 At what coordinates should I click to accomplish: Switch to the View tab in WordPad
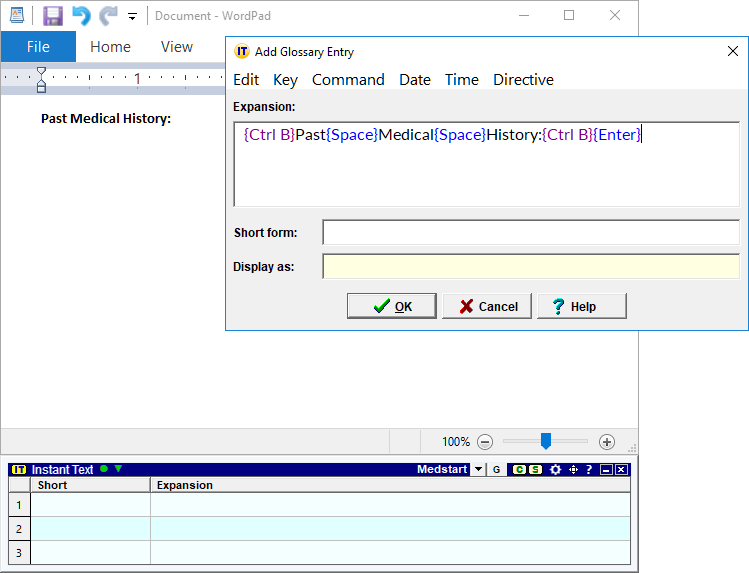(177, 47)
